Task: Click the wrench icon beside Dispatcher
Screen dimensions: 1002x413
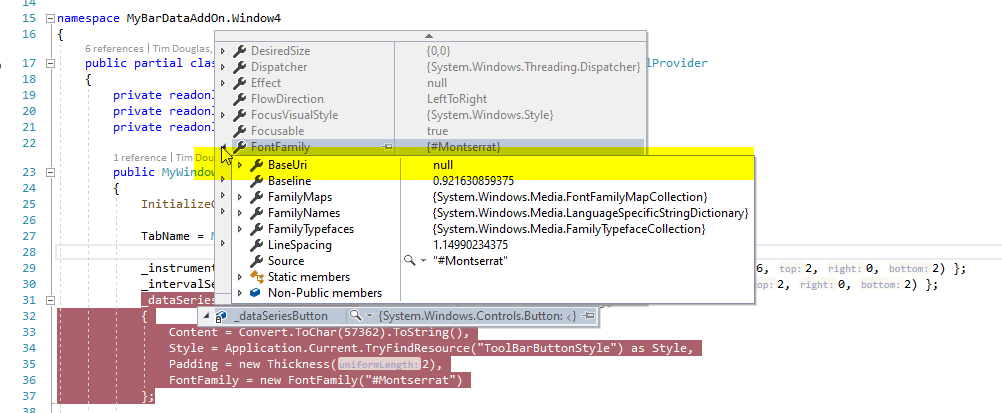Action: (x=240, y=67)
